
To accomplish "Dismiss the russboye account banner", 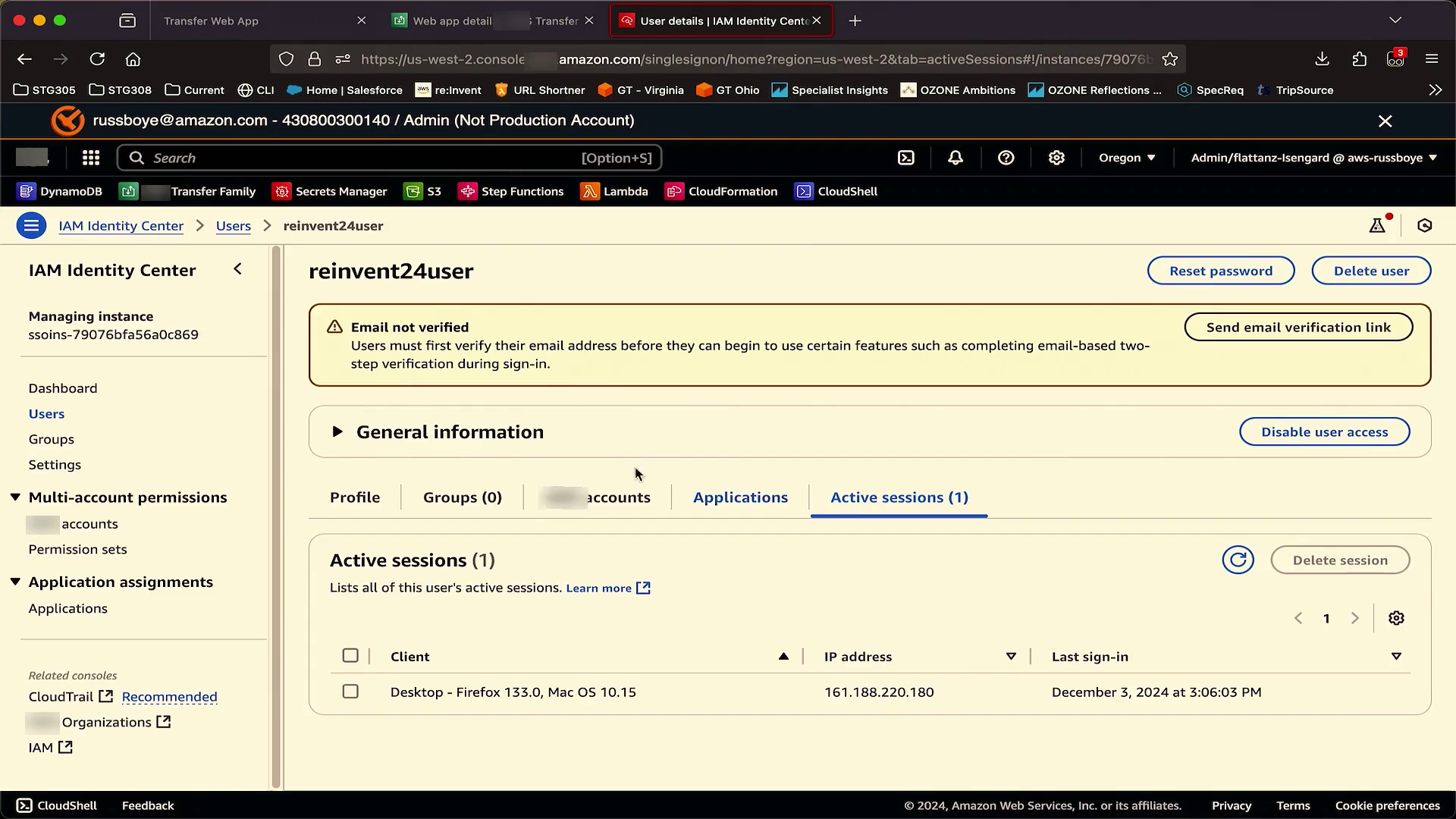I will click(x=1385, y=121).
